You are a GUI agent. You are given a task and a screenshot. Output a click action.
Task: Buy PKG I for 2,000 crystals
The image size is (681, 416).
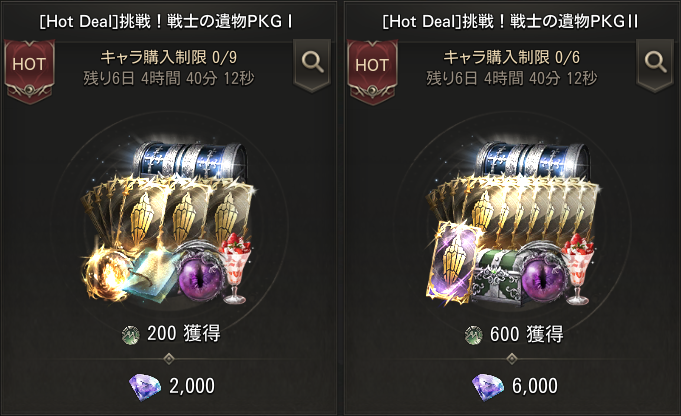pyautogui.click(x=172, y=386)
